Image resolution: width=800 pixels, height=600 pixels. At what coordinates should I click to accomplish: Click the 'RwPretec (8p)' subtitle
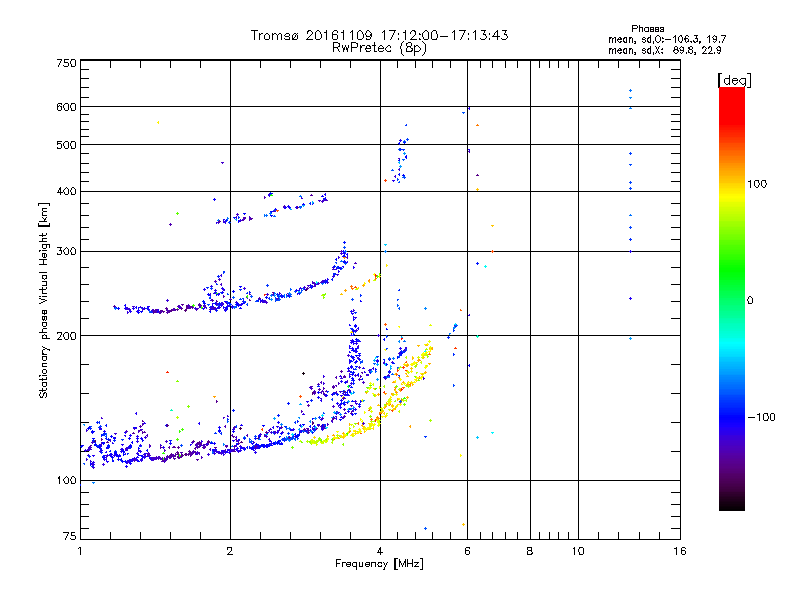click(379, 48)
